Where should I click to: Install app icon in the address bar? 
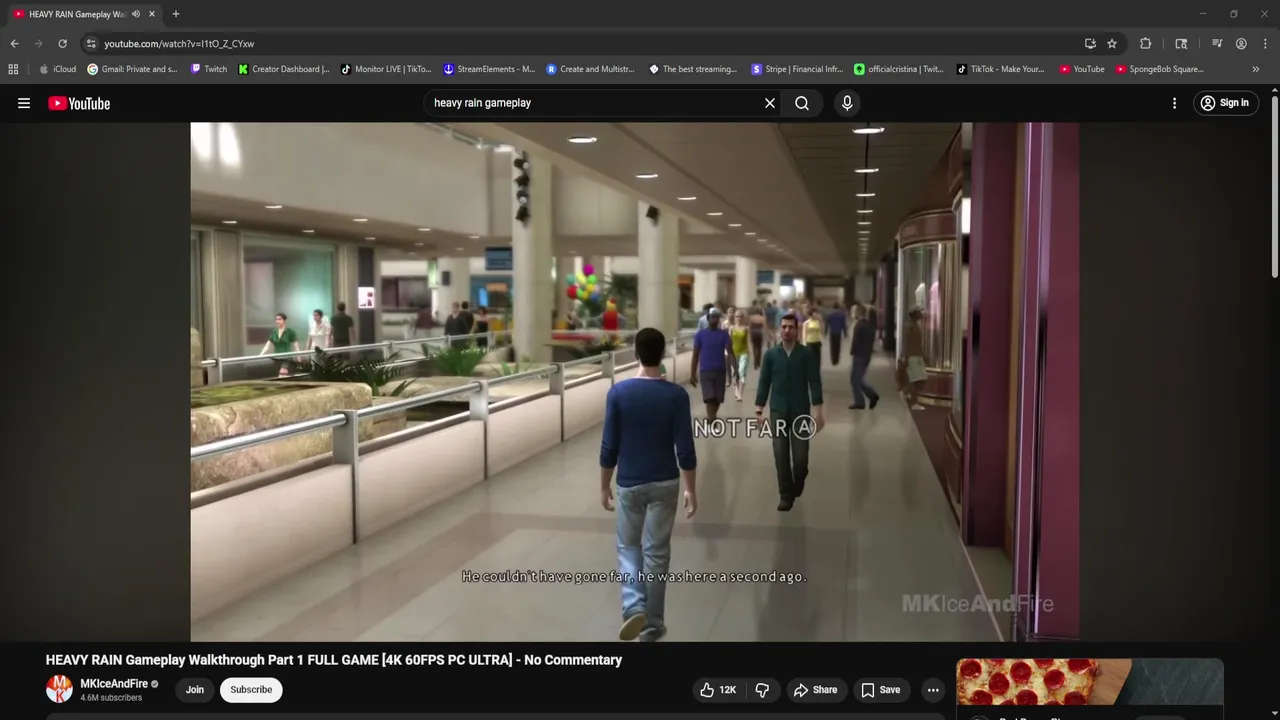1090,44
